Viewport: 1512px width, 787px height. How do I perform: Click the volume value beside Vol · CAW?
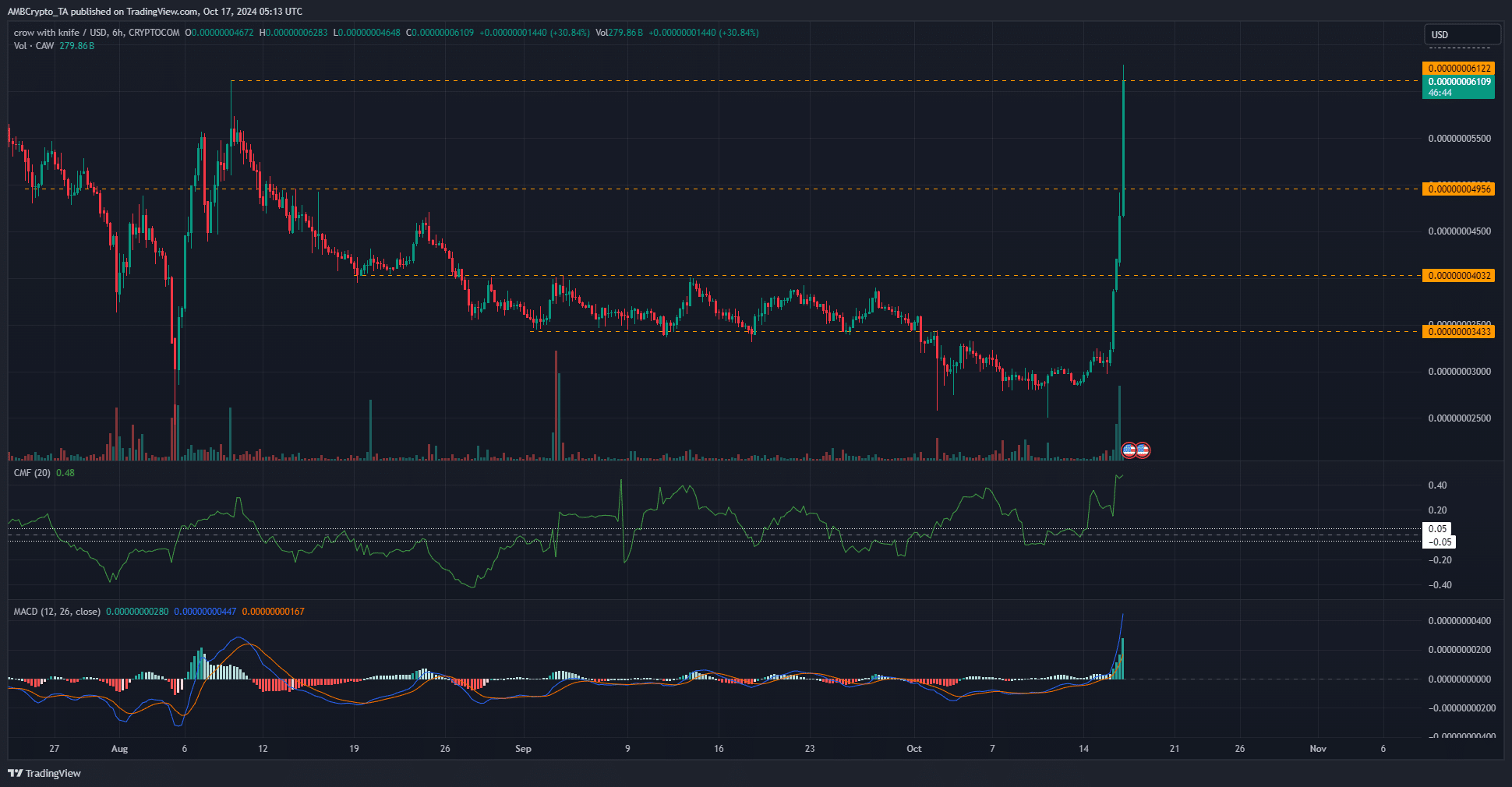click(x=77, y=46)
